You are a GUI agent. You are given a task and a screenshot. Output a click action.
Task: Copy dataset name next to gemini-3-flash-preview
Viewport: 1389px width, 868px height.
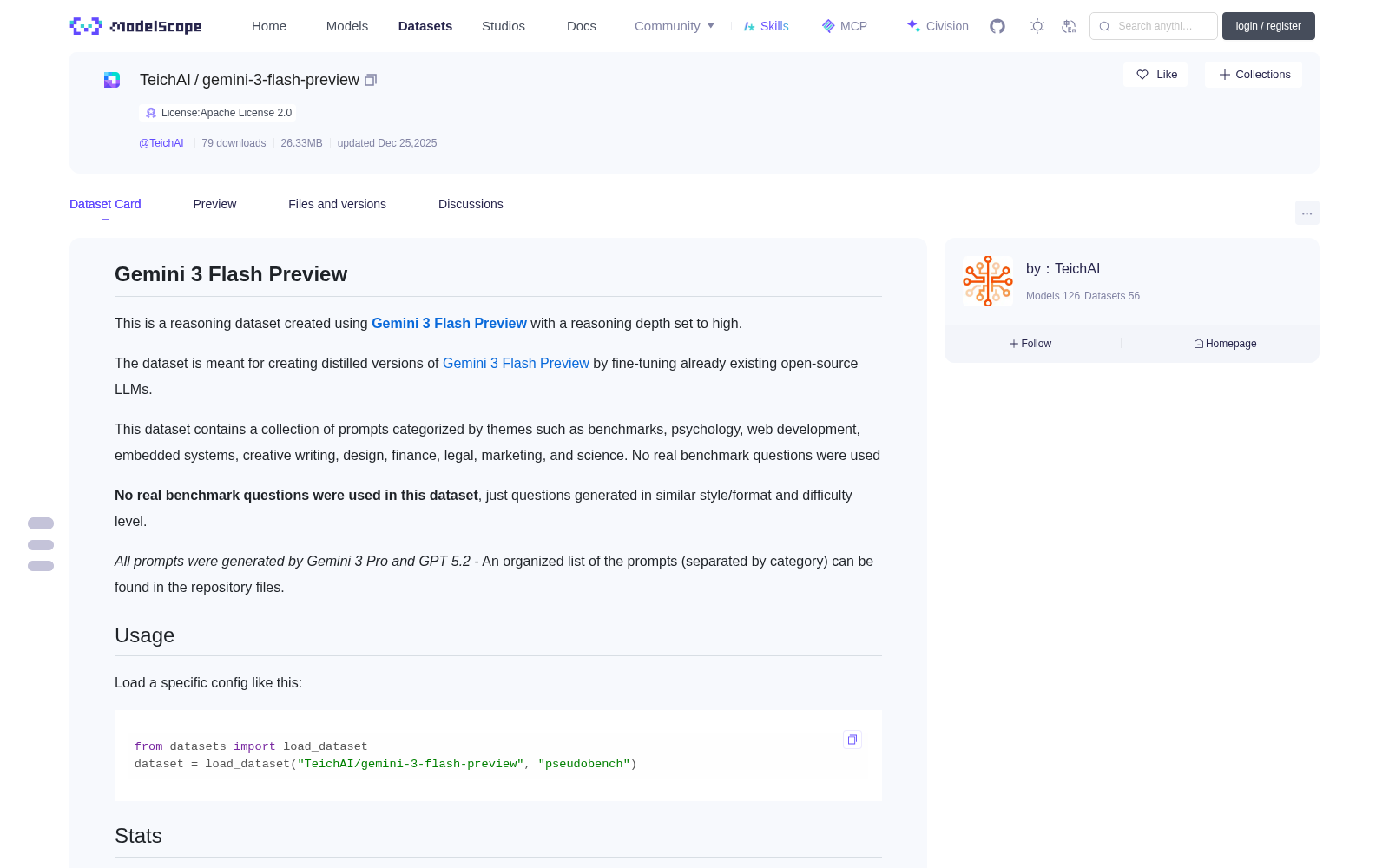[x=371, y=80]
